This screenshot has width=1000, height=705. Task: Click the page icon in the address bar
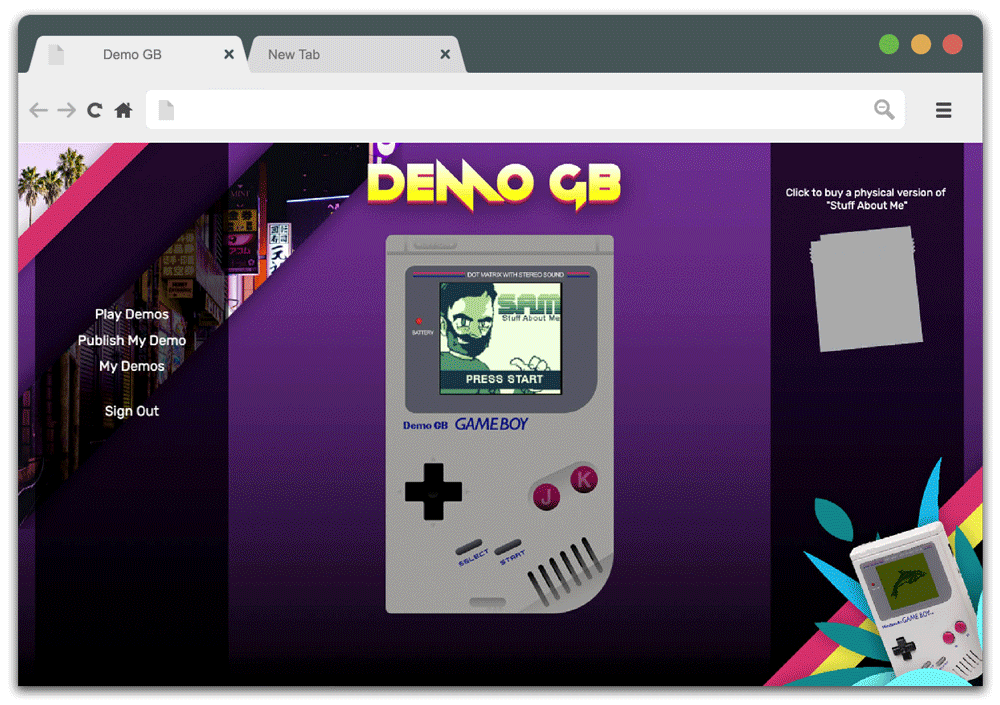coord(166,110)
